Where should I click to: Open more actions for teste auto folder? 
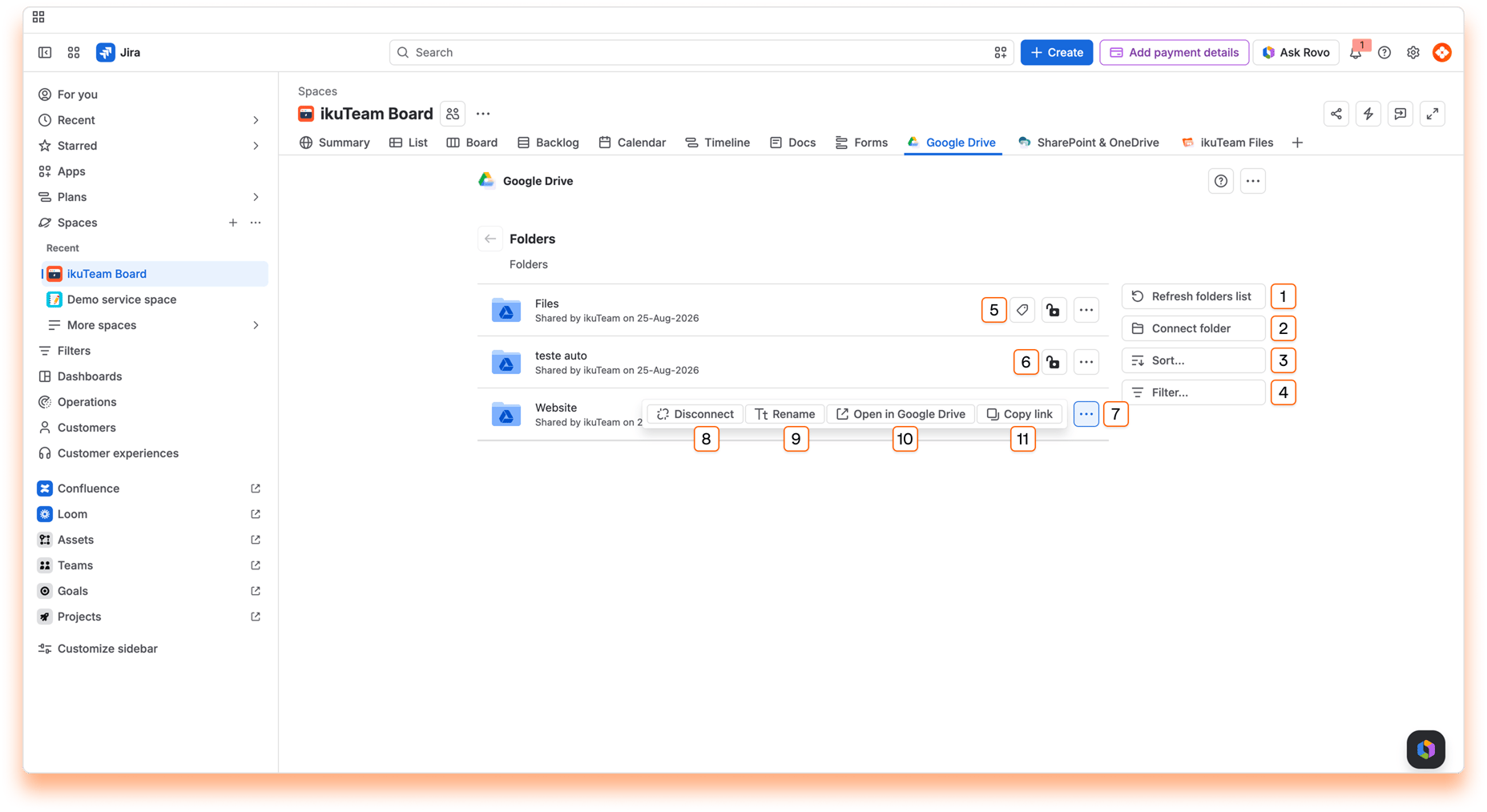(x=1086, y=362)
